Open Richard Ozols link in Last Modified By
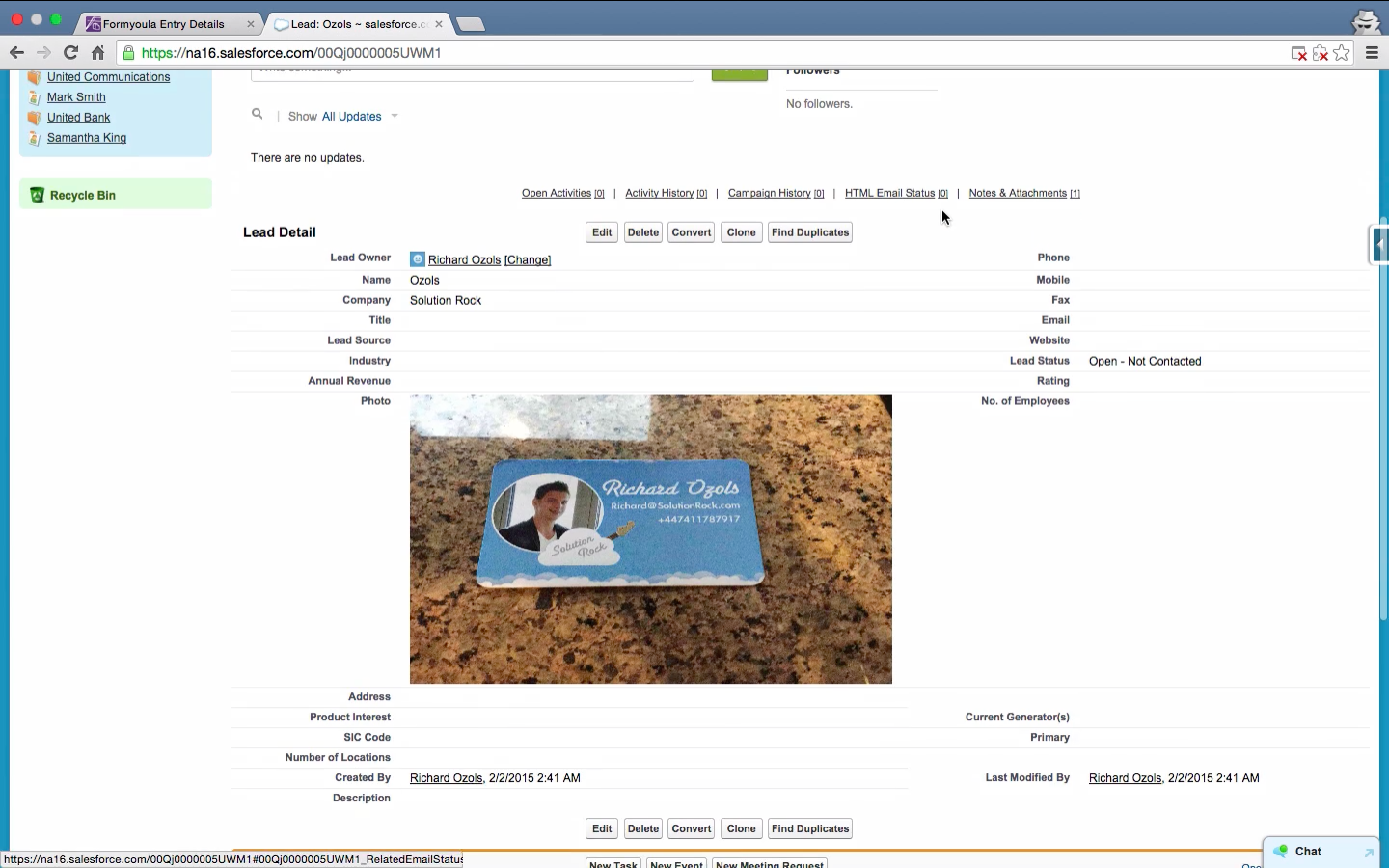 coord(1125,778)
